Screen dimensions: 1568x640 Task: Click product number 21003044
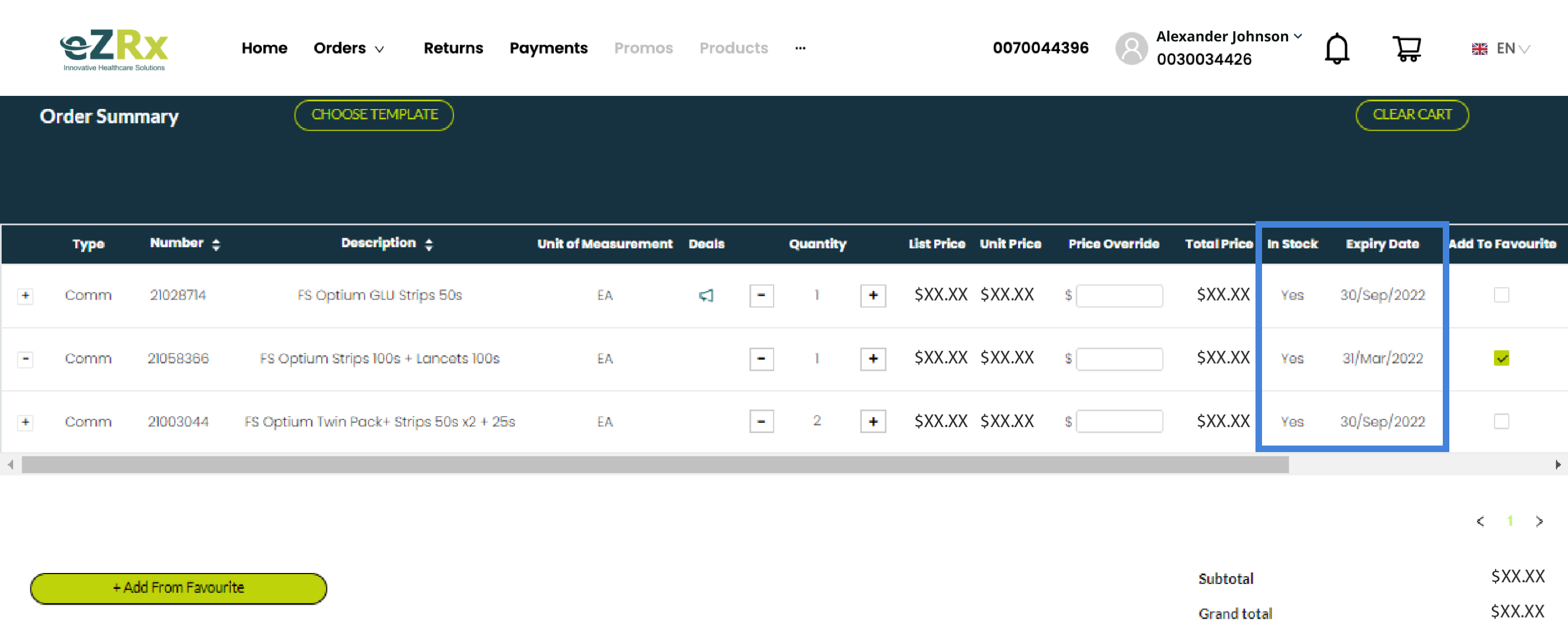point(177,422)
